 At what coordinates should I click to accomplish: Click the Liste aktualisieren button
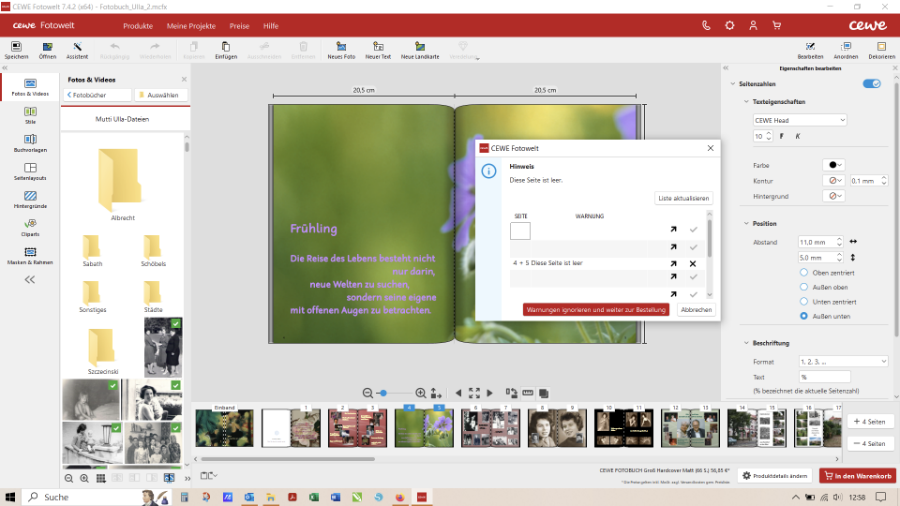(684, 198)
